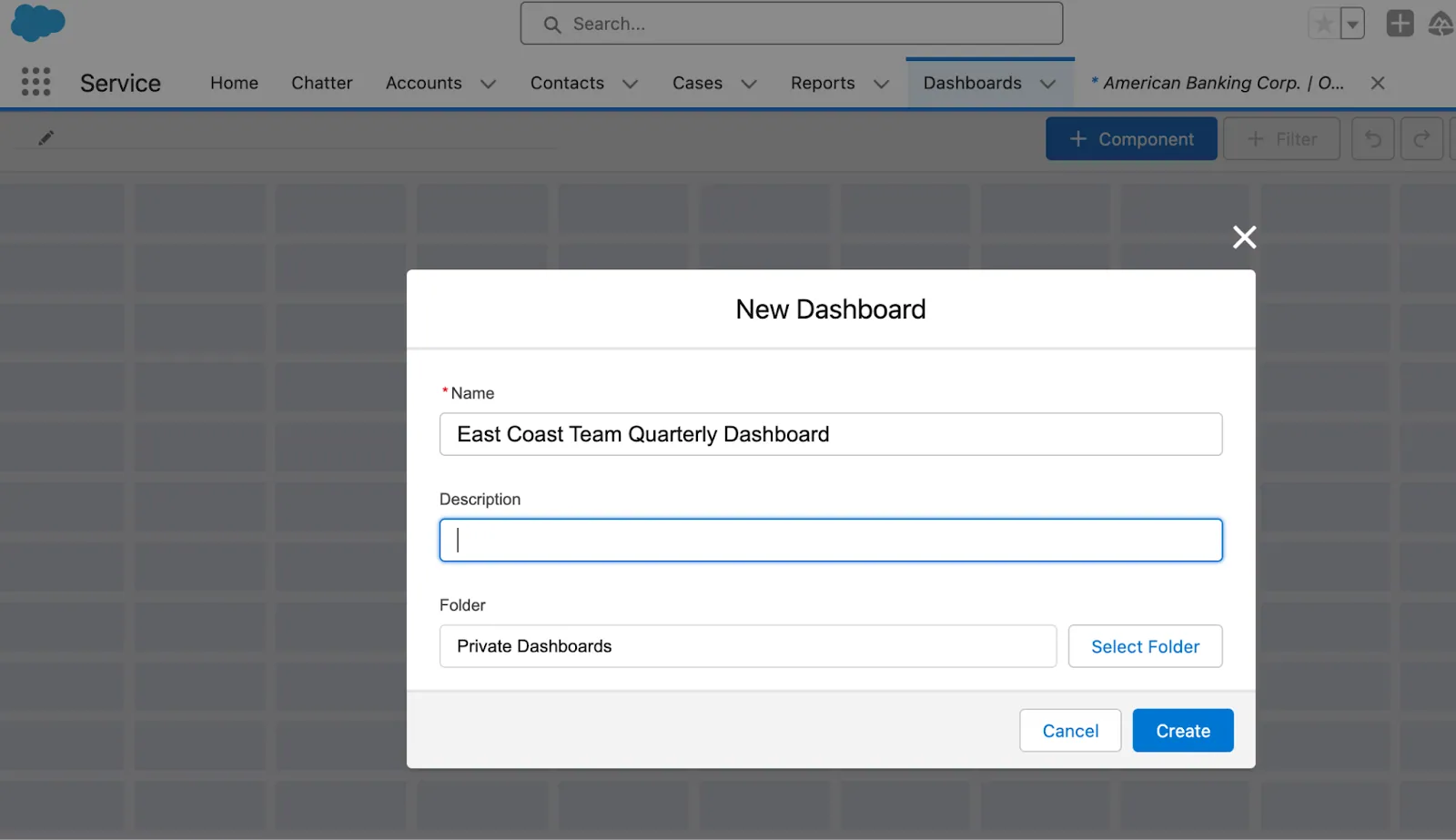
Task: Click the pencil edit icon
Action: pyautogui.click(x=45, y=138)
